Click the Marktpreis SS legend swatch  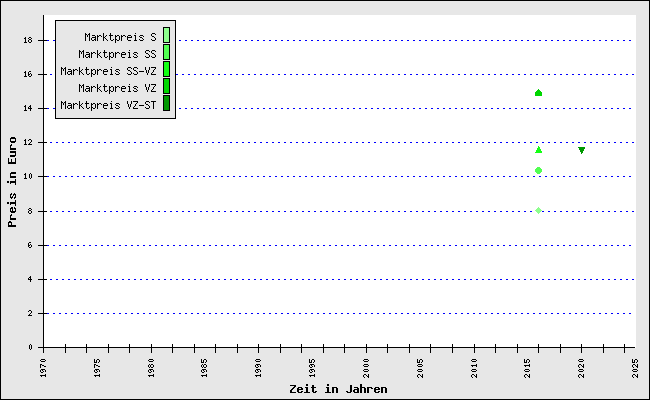[x=166, y=53]
